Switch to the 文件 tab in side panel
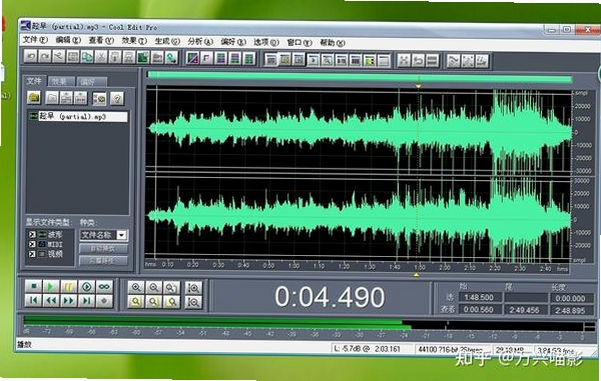 34,81
